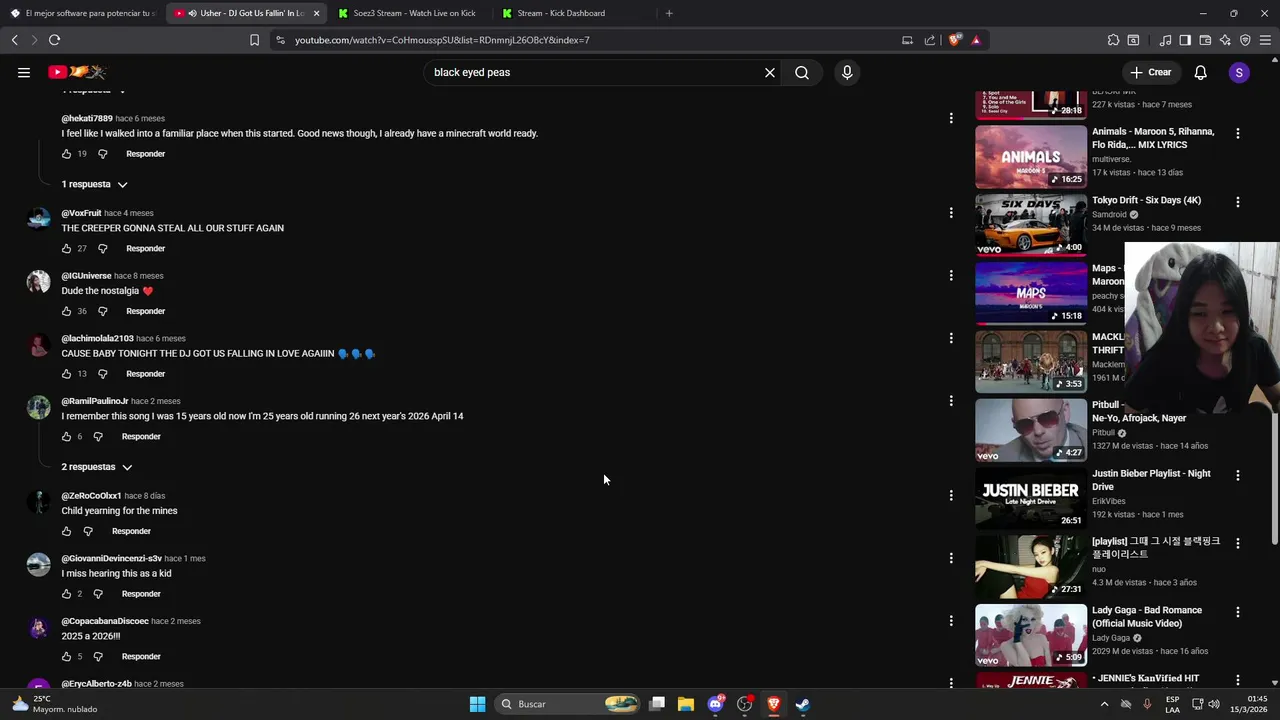
Task: Open the YouTube hamburger guide menu
Action: pos(24,72)
